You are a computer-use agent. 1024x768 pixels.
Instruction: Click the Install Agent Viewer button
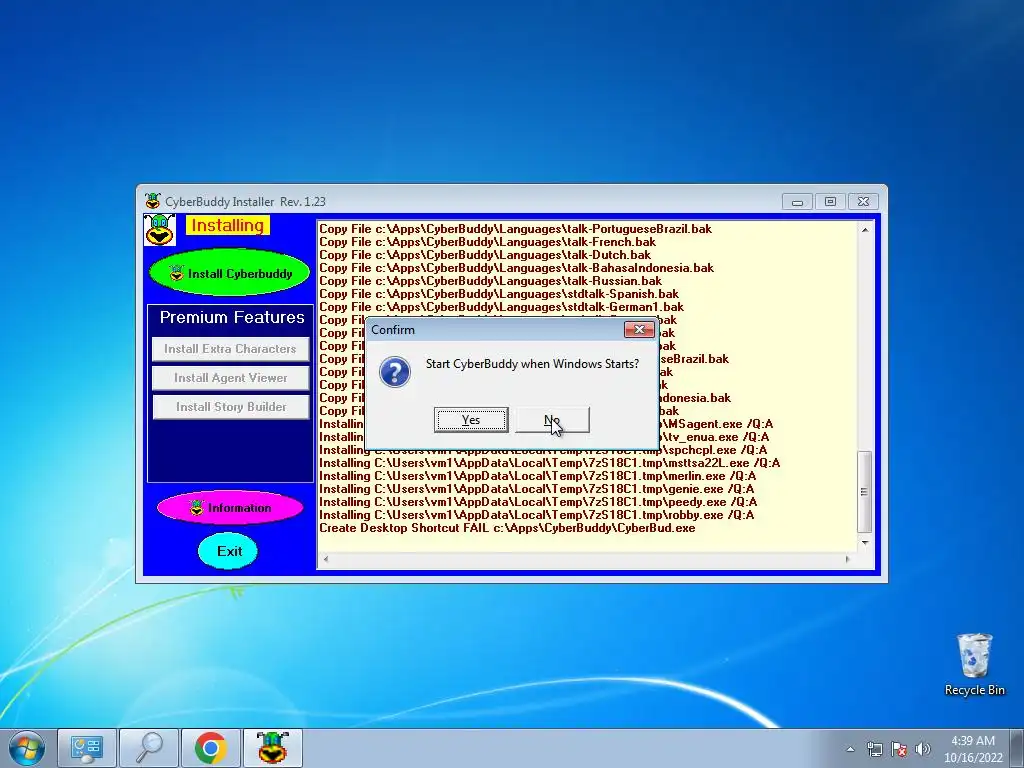click(230, 378)
